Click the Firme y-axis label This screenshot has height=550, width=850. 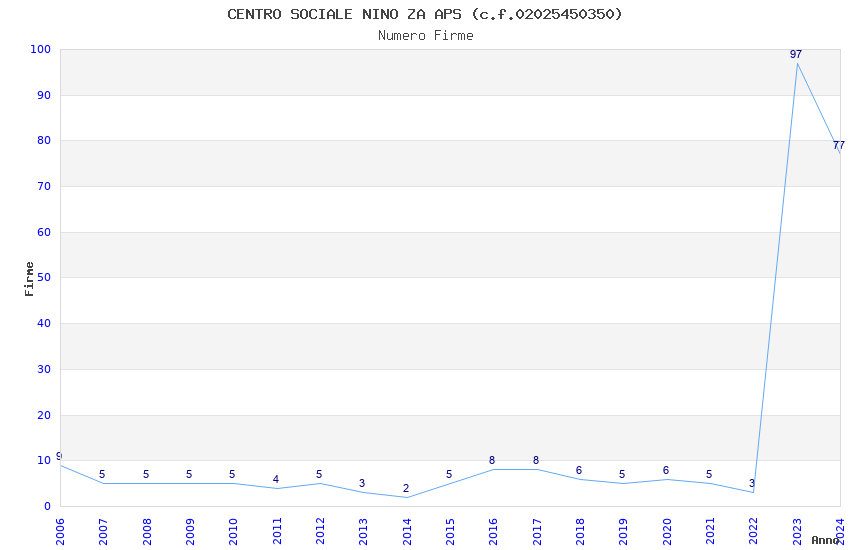pyautogui.click(x=29, y=279)
